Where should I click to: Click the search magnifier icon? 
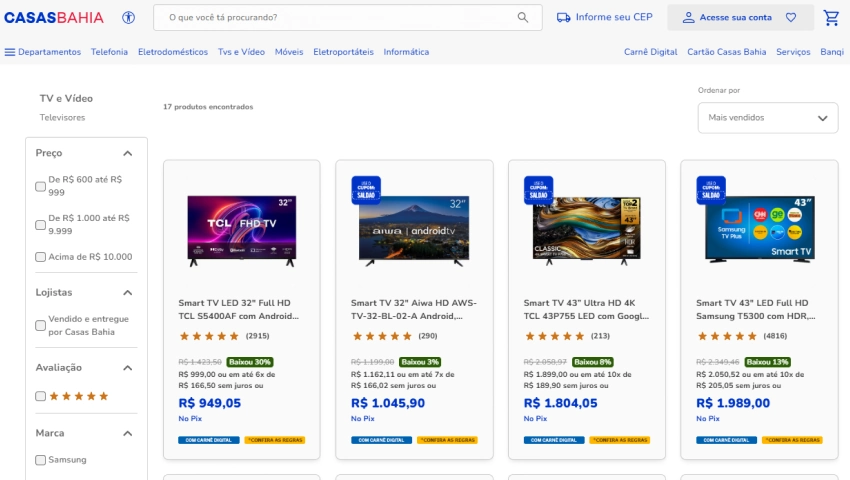tap(523, 17)
